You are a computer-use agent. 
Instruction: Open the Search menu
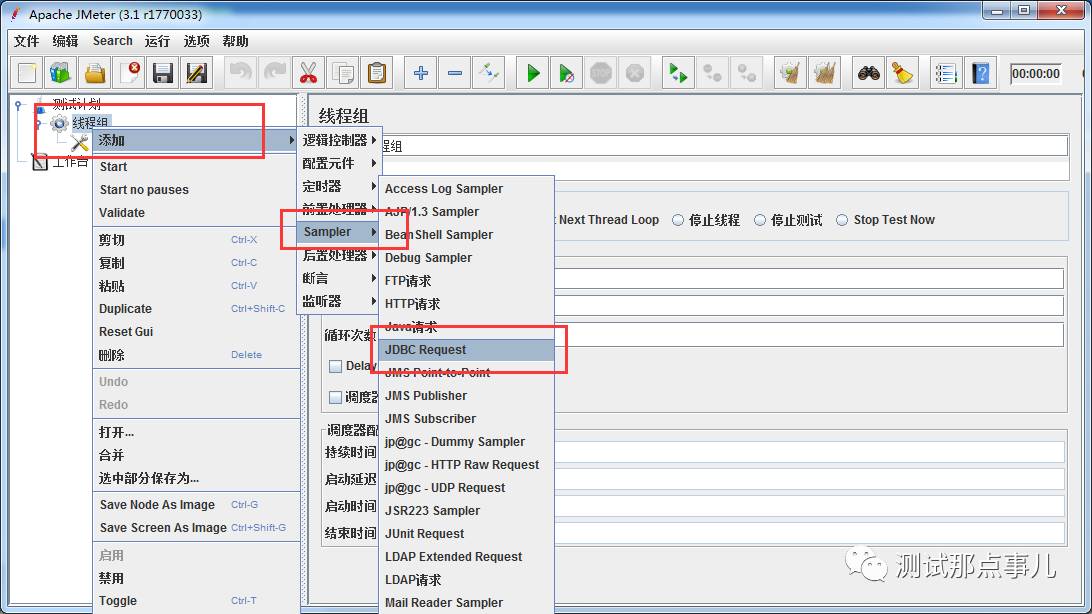(113, 41)
